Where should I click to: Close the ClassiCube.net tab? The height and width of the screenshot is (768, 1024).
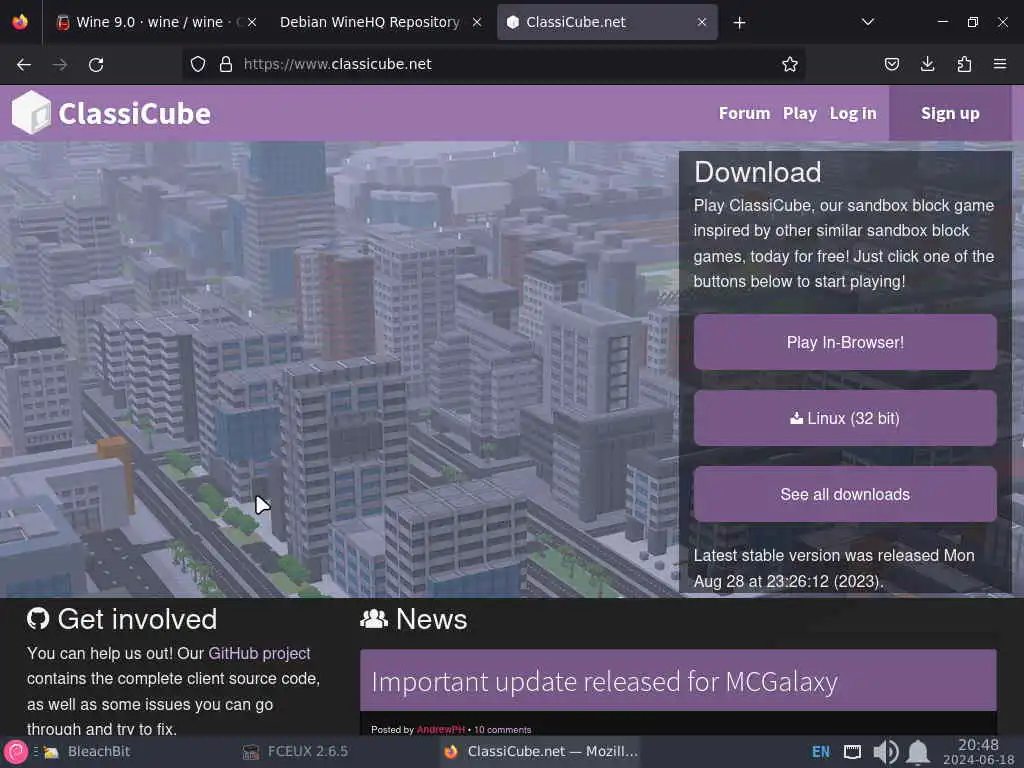pyautogui.click(x=702, y=22)
